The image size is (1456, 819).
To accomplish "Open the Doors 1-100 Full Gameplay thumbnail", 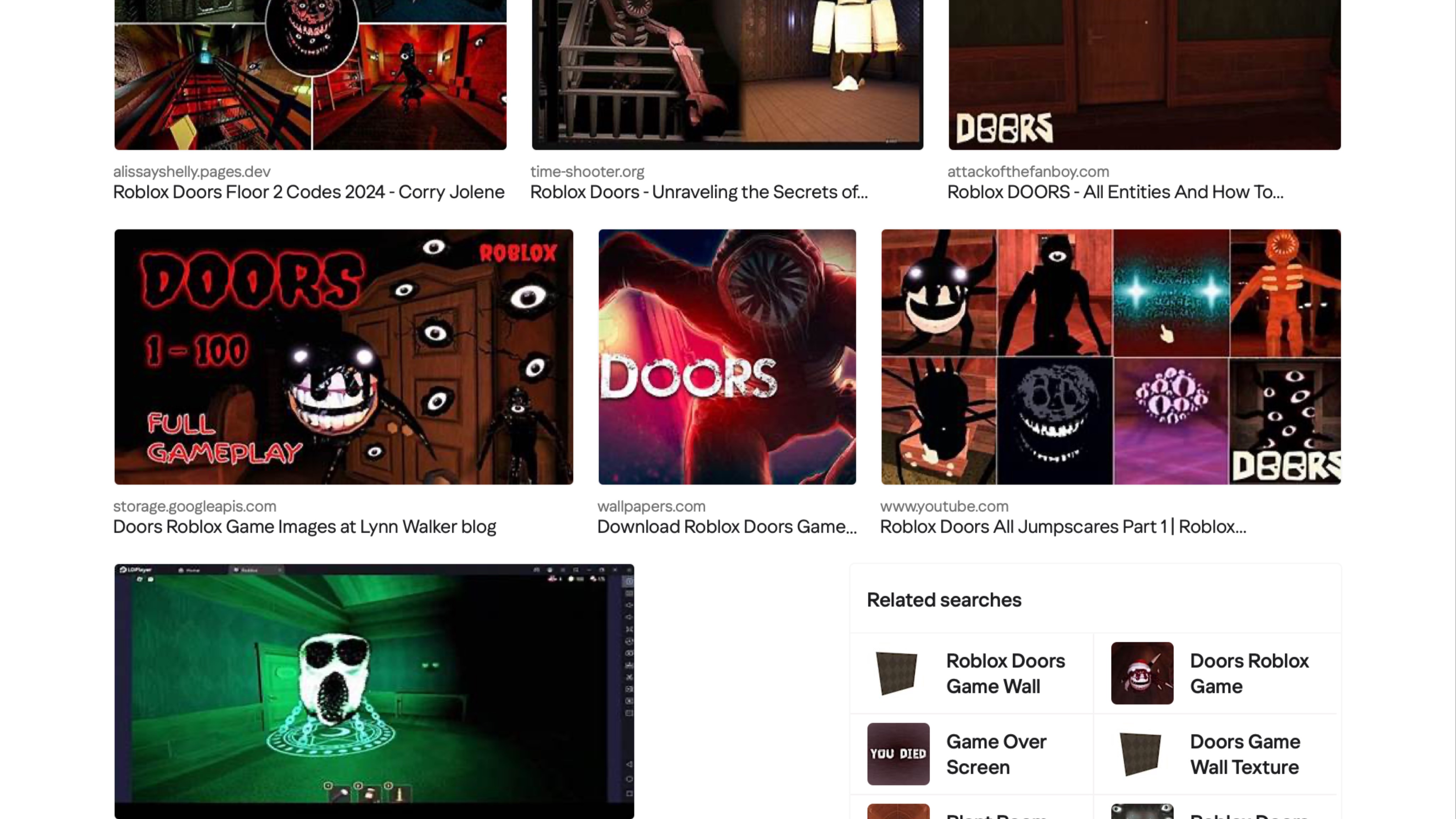I will point(344,357).
